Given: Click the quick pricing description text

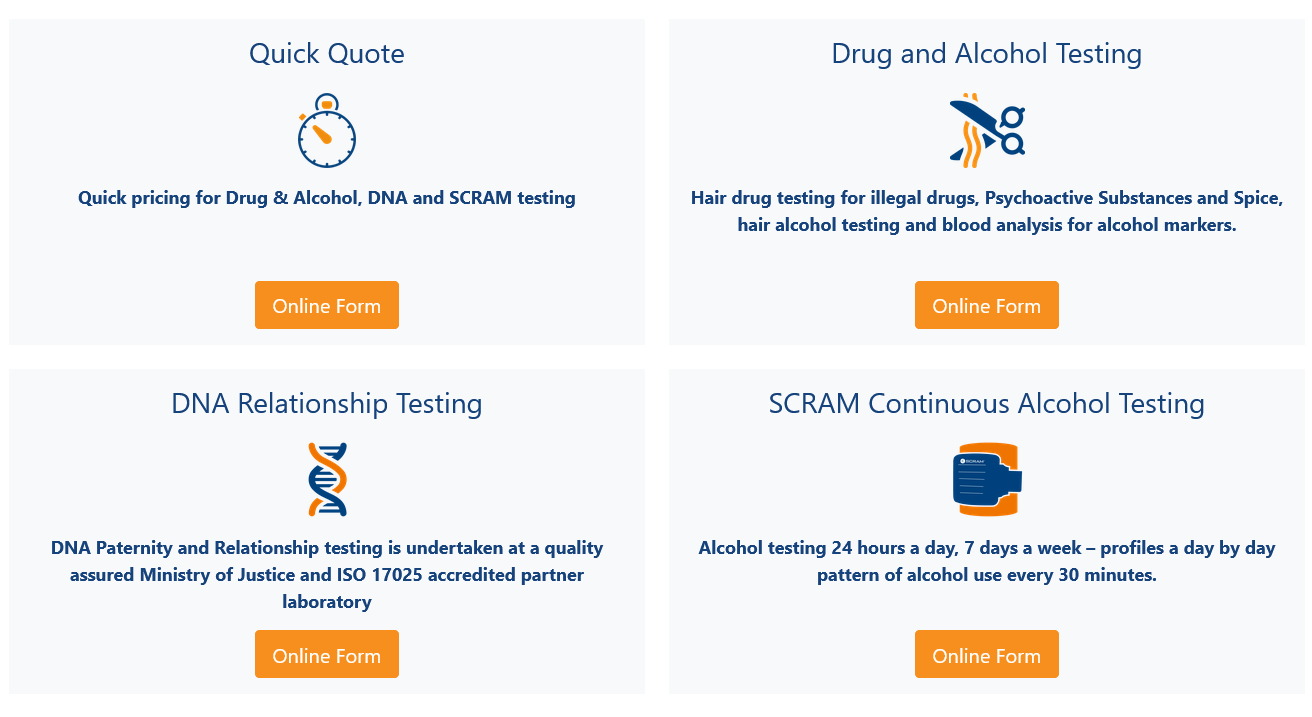Looking at the screenshot, I should 327,198.
